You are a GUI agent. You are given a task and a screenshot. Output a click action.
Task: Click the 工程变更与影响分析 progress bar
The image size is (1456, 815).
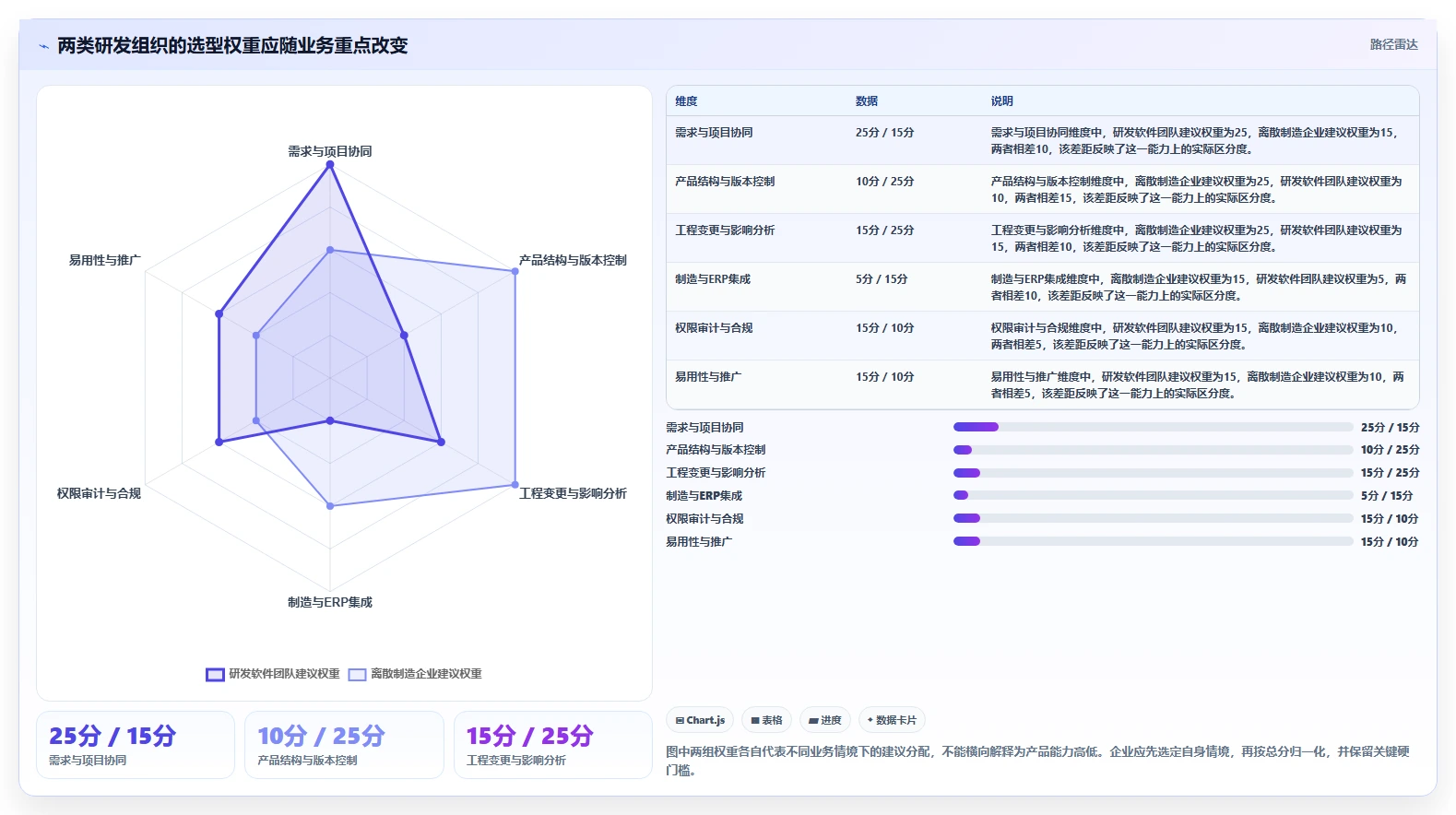point(1153,473)
